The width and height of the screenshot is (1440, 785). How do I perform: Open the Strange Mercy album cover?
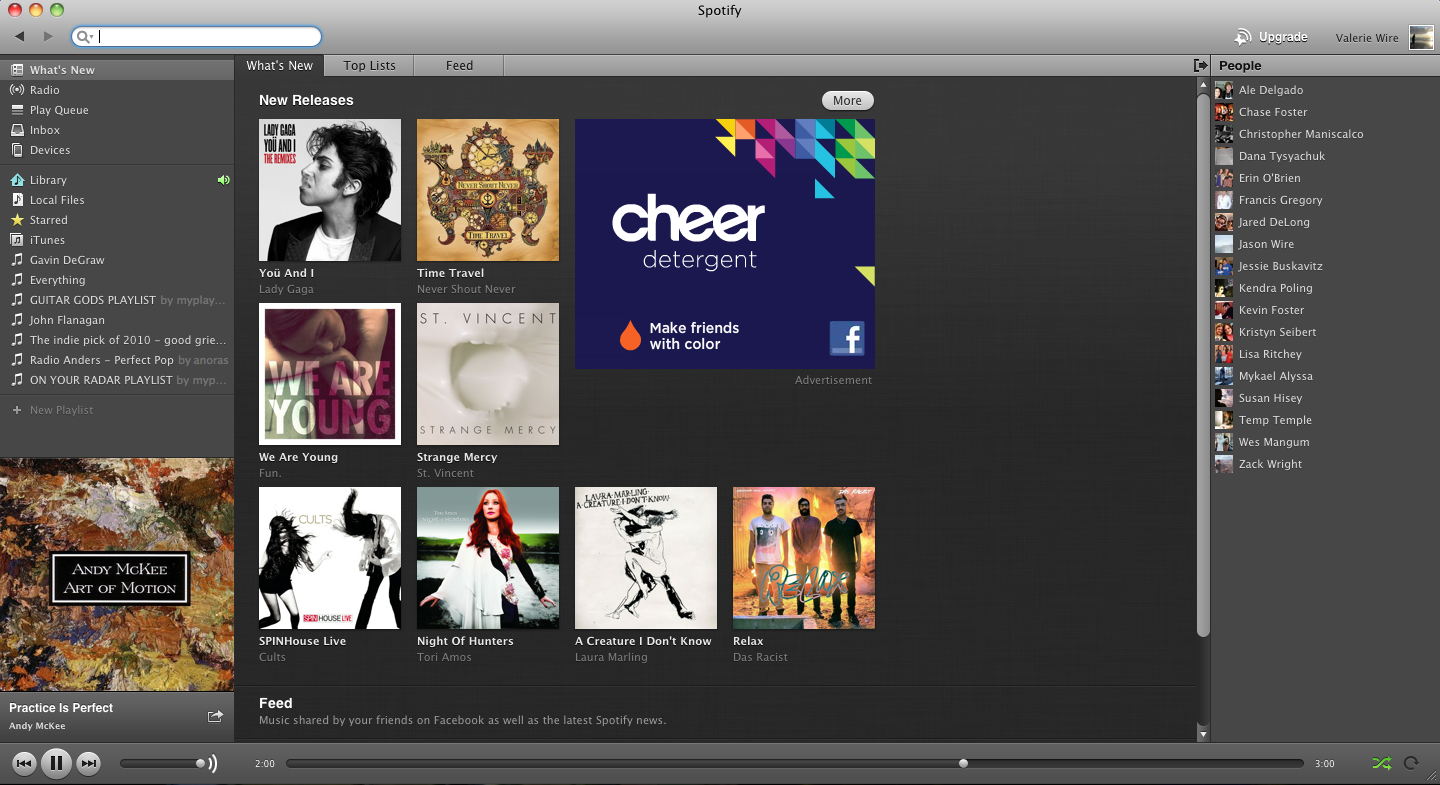click(x=488, y=374)
